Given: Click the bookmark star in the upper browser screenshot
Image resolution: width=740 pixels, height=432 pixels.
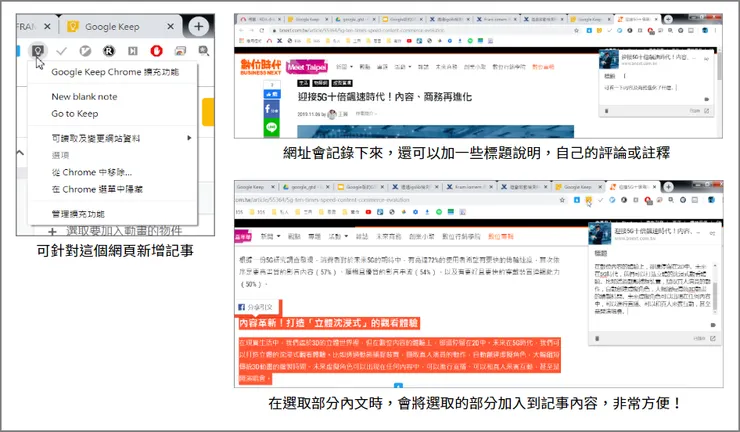Looking at the screenshot, I should pyautogui.click(x=576, y=30).
